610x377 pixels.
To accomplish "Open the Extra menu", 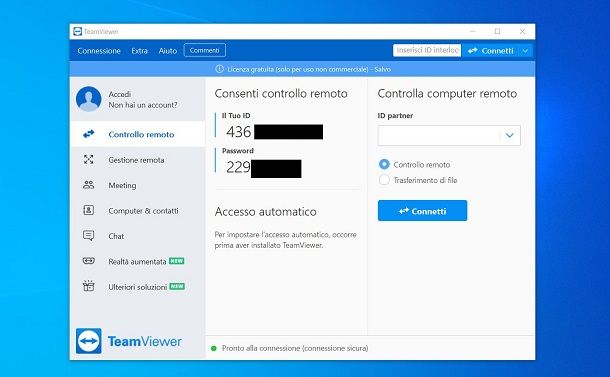I will 140,51.
